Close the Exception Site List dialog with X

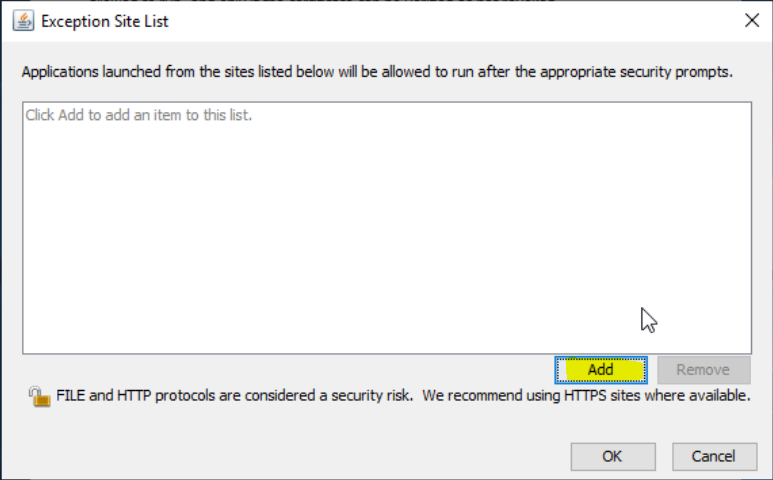[752, 20]
